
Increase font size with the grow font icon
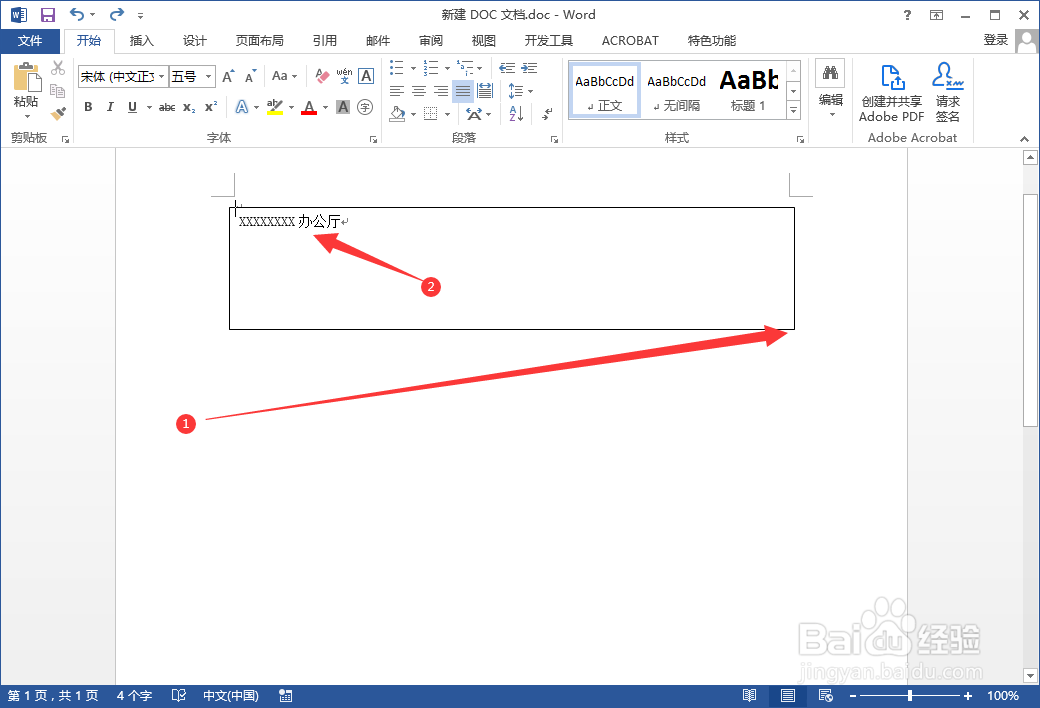pos(228,76)
